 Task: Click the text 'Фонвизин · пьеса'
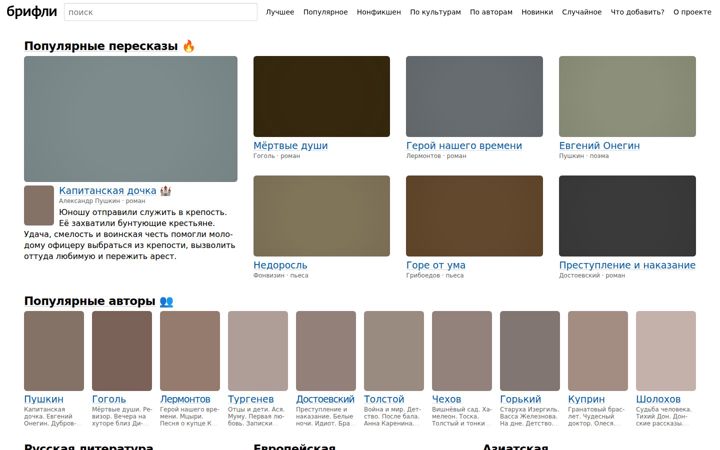281,276
